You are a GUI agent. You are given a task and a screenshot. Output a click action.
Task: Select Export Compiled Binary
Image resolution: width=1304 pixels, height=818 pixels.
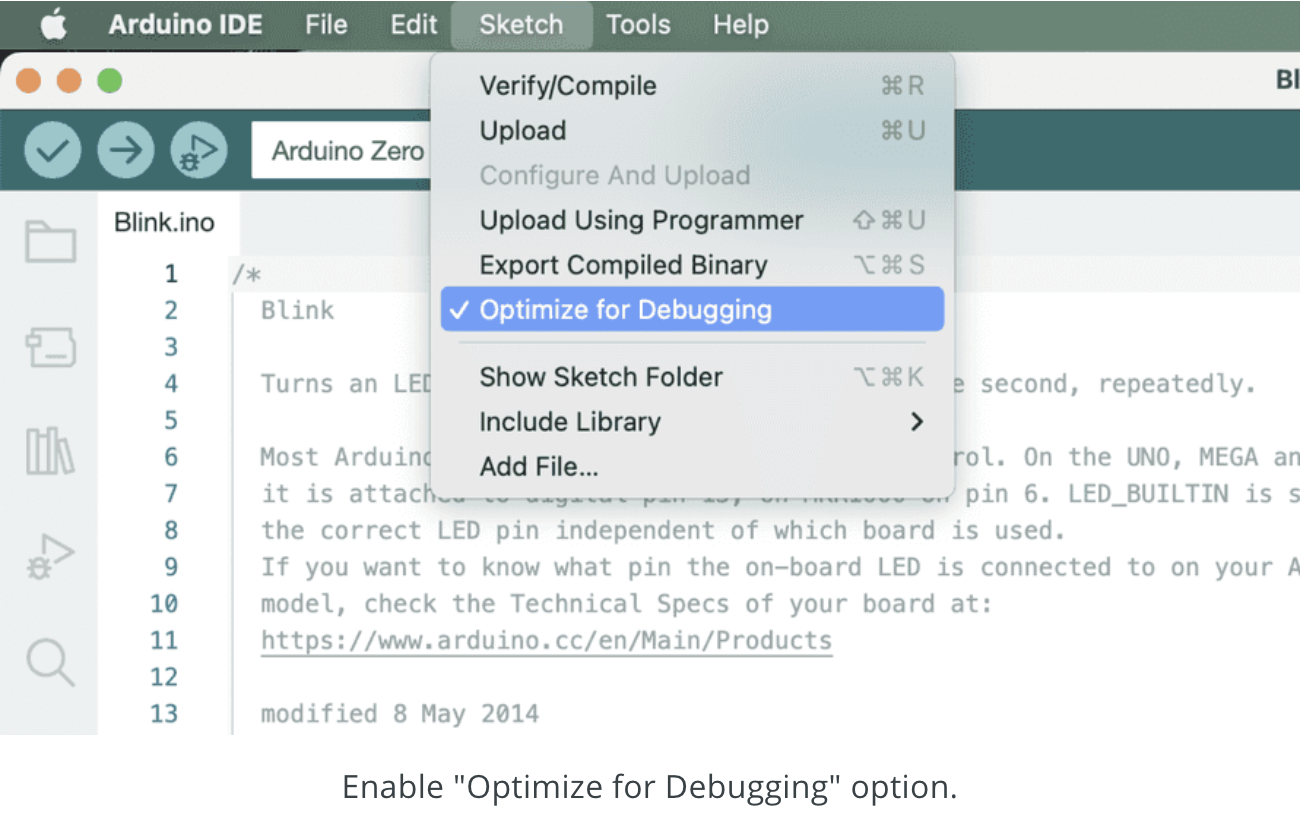click(623, 265)
